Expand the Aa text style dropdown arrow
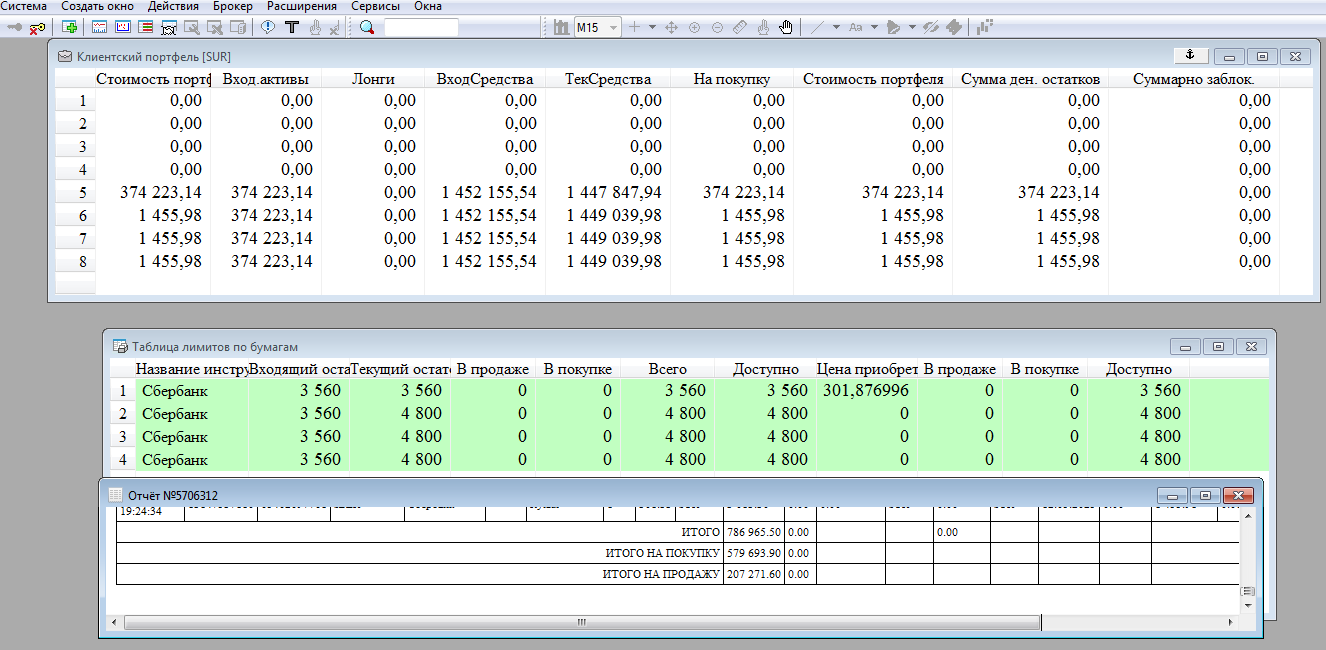 pos(874,27)
